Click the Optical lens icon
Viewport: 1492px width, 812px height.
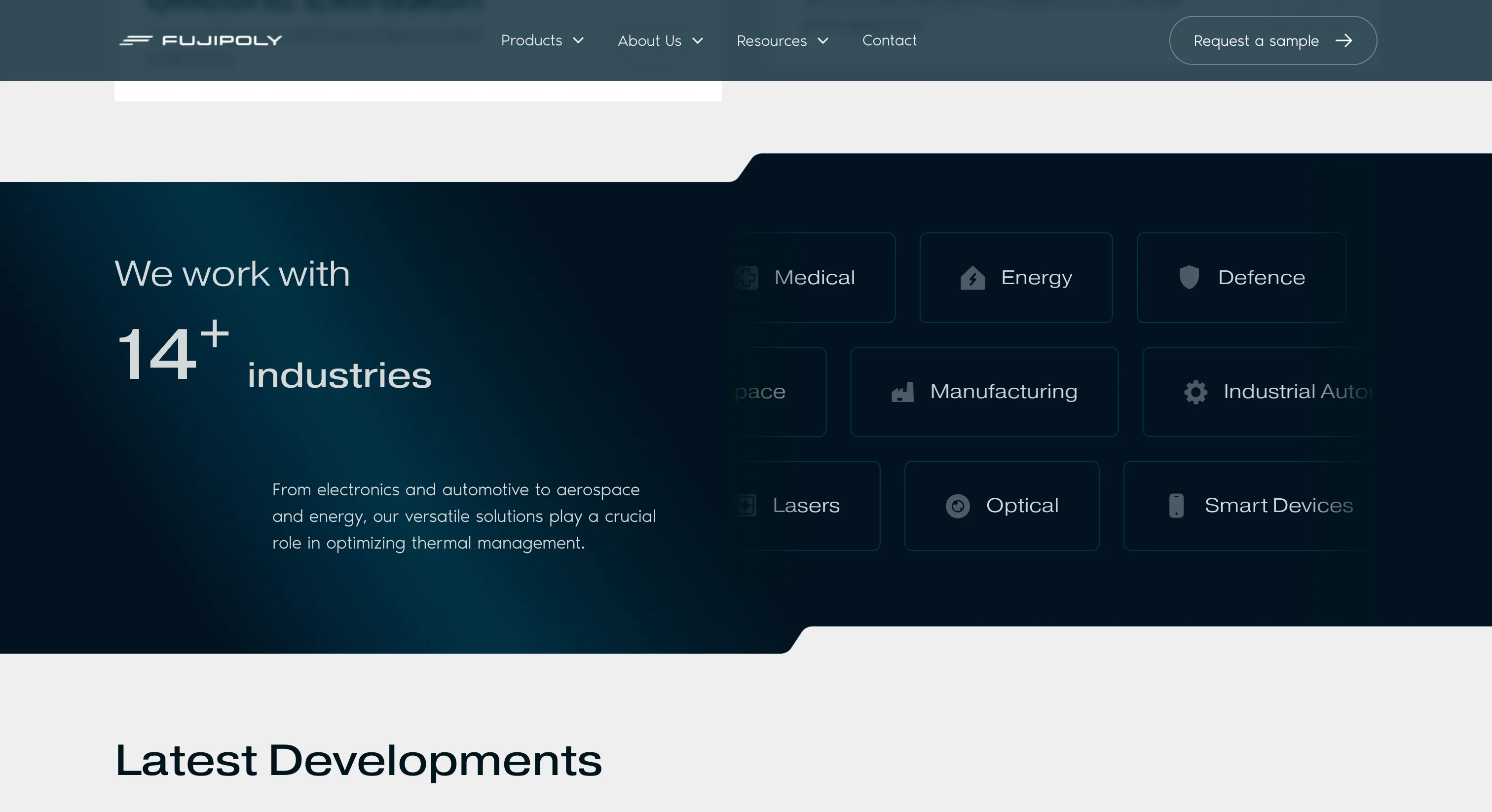tap(957, 506)
